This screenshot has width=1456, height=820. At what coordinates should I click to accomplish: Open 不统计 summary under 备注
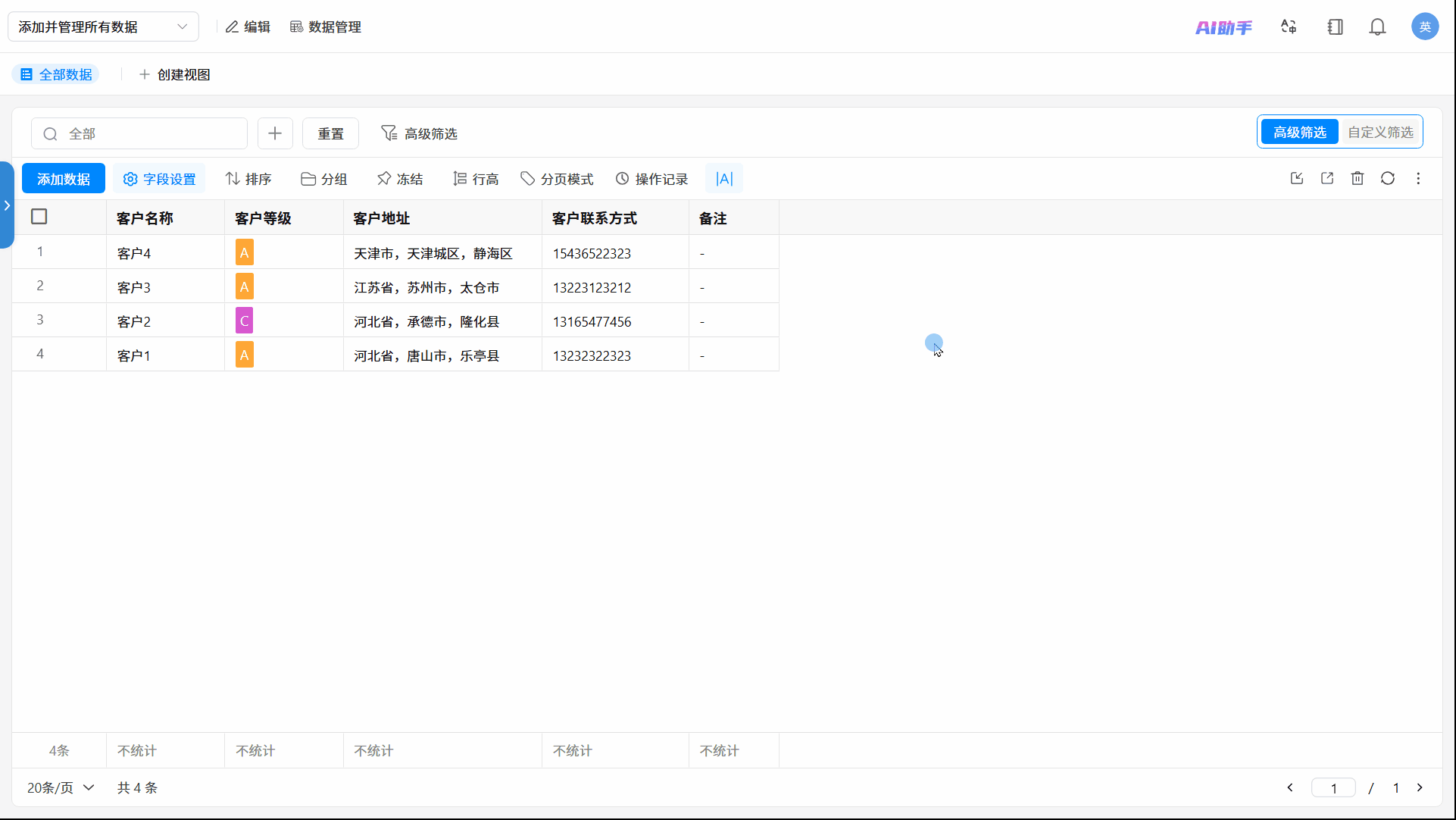pyautogui.click(x=734, y=750)
